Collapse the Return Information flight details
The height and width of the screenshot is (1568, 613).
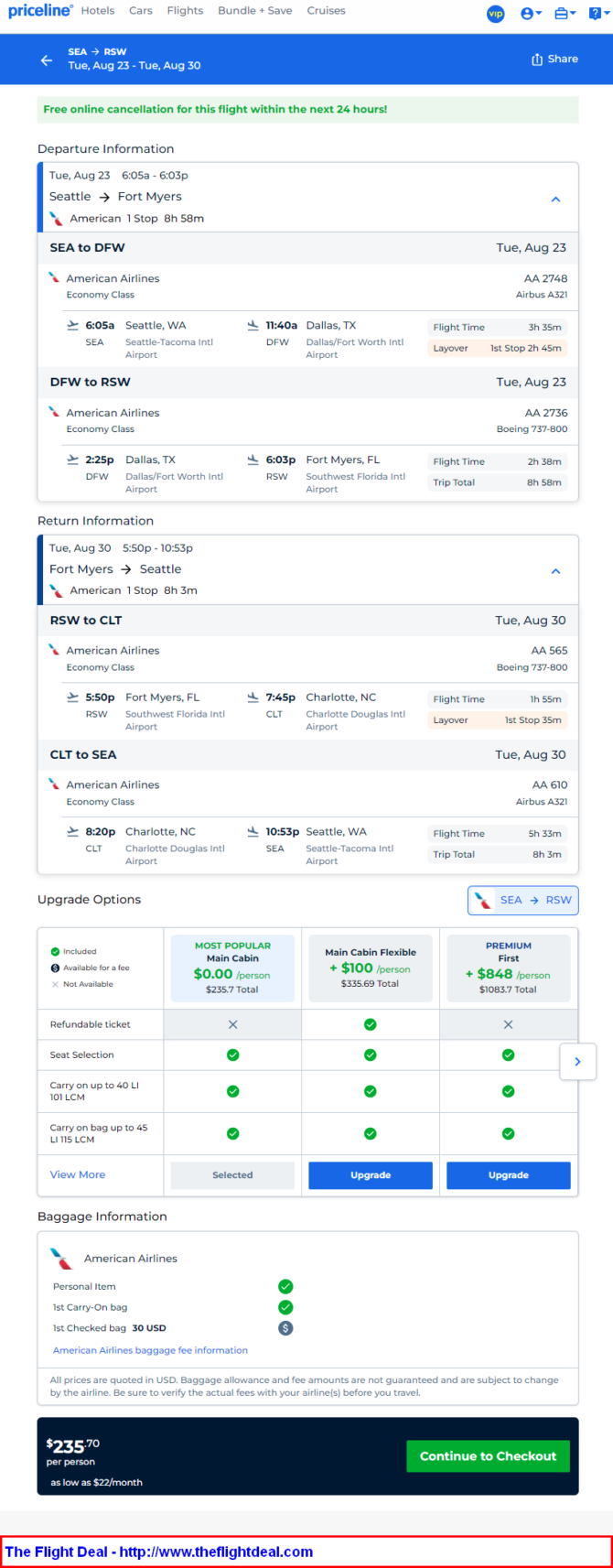pyautogui.click(x=555, y=571)
